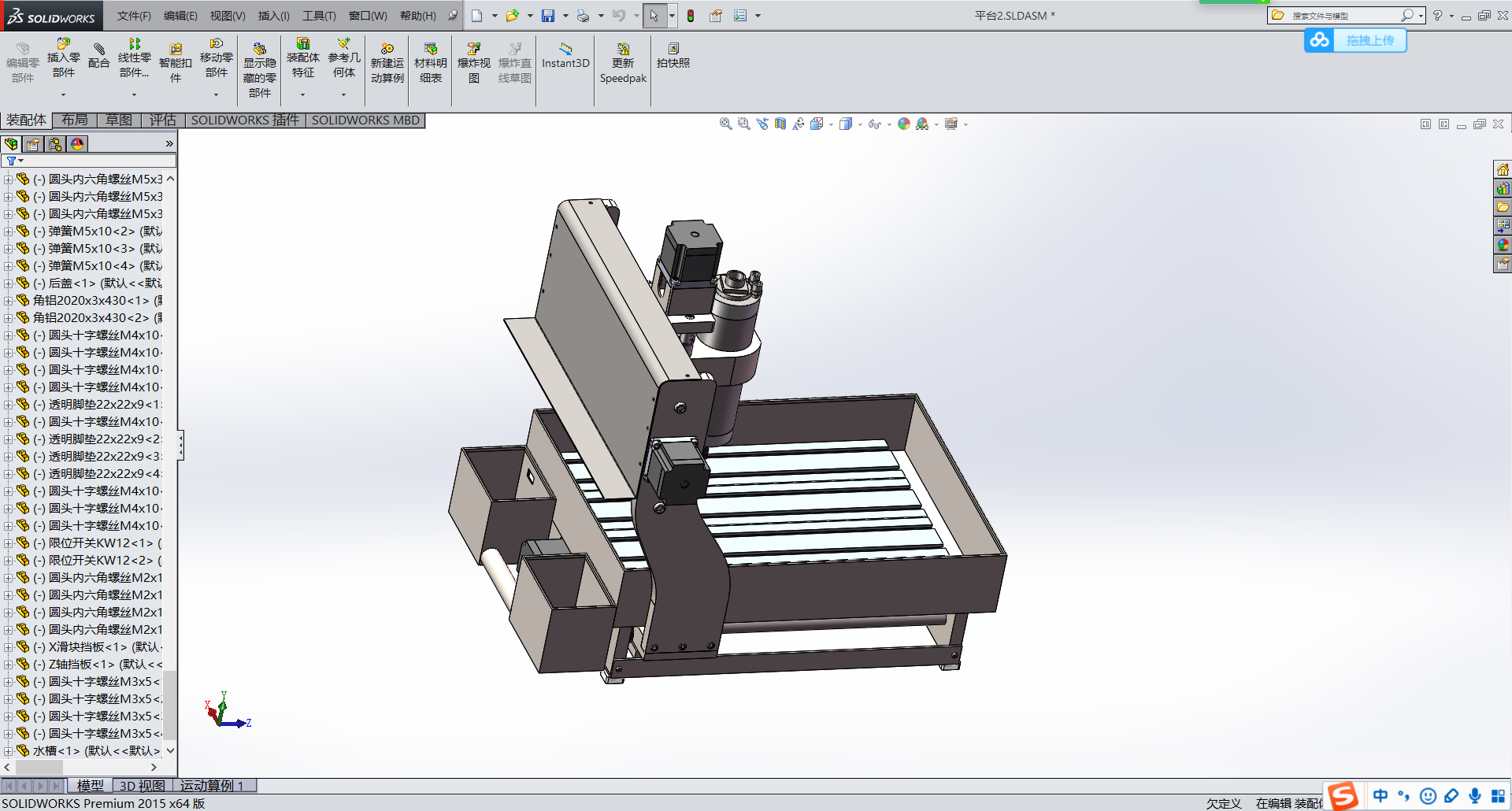The image size is (1512, 811).
Task: Open Display Style dropdown arrow beside cube icon
Action: tap(860, 124)
